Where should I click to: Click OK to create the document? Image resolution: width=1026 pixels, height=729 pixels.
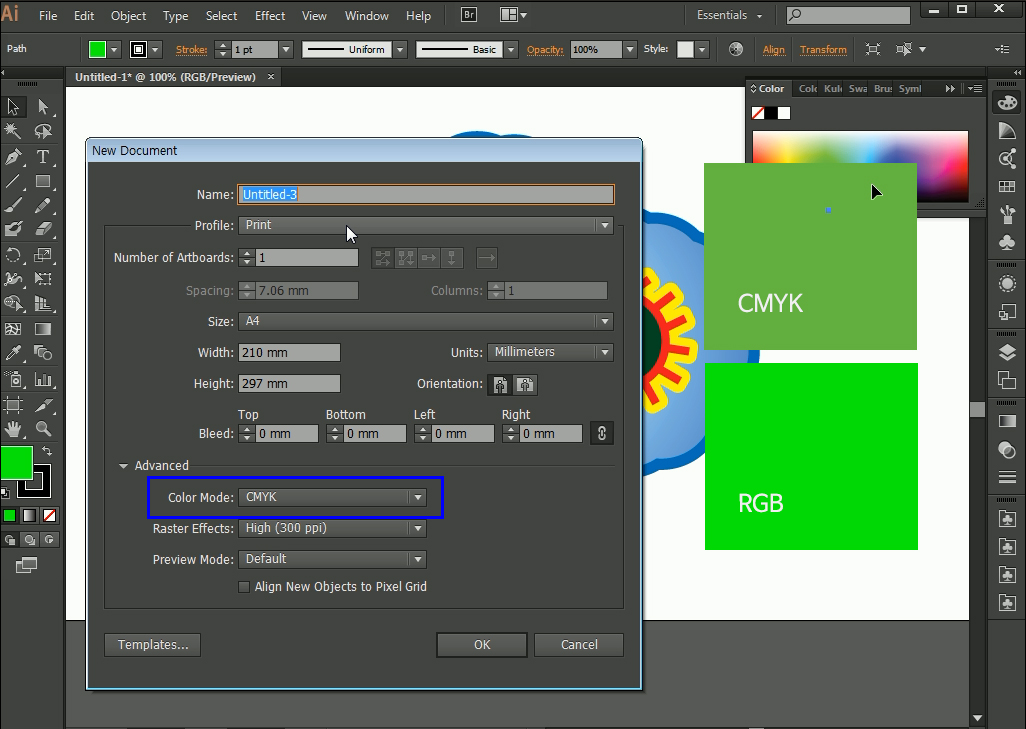(482, 645)
